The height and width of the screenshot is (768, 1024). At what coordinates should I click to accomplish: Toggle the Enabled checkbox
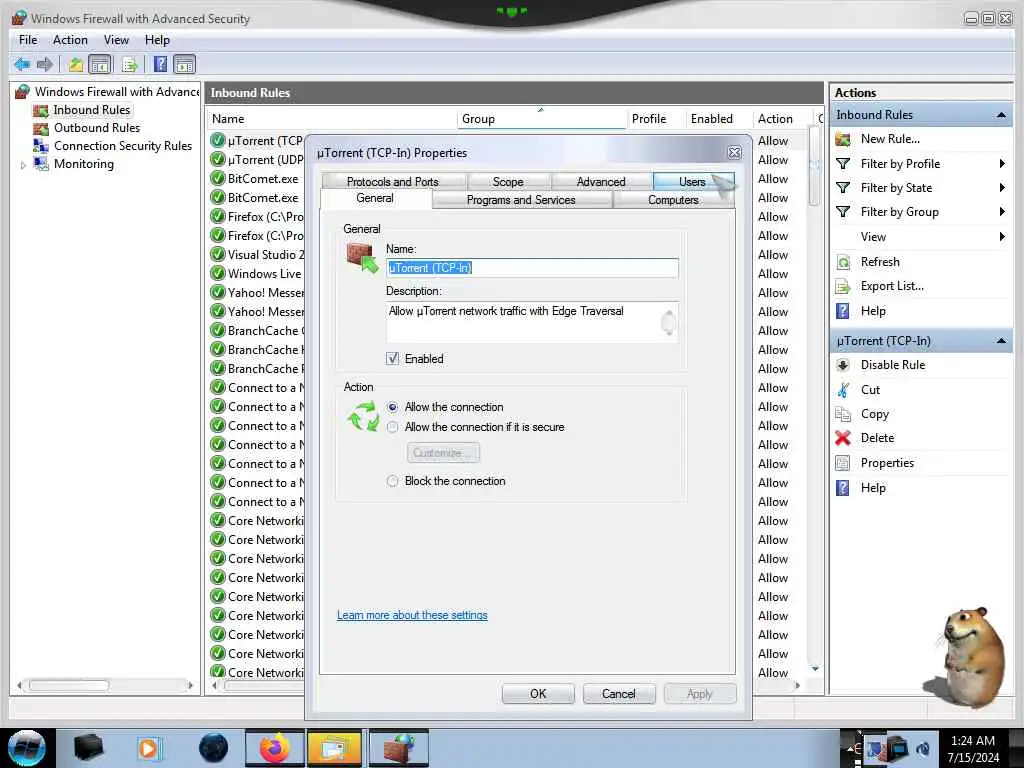(392, 359)
